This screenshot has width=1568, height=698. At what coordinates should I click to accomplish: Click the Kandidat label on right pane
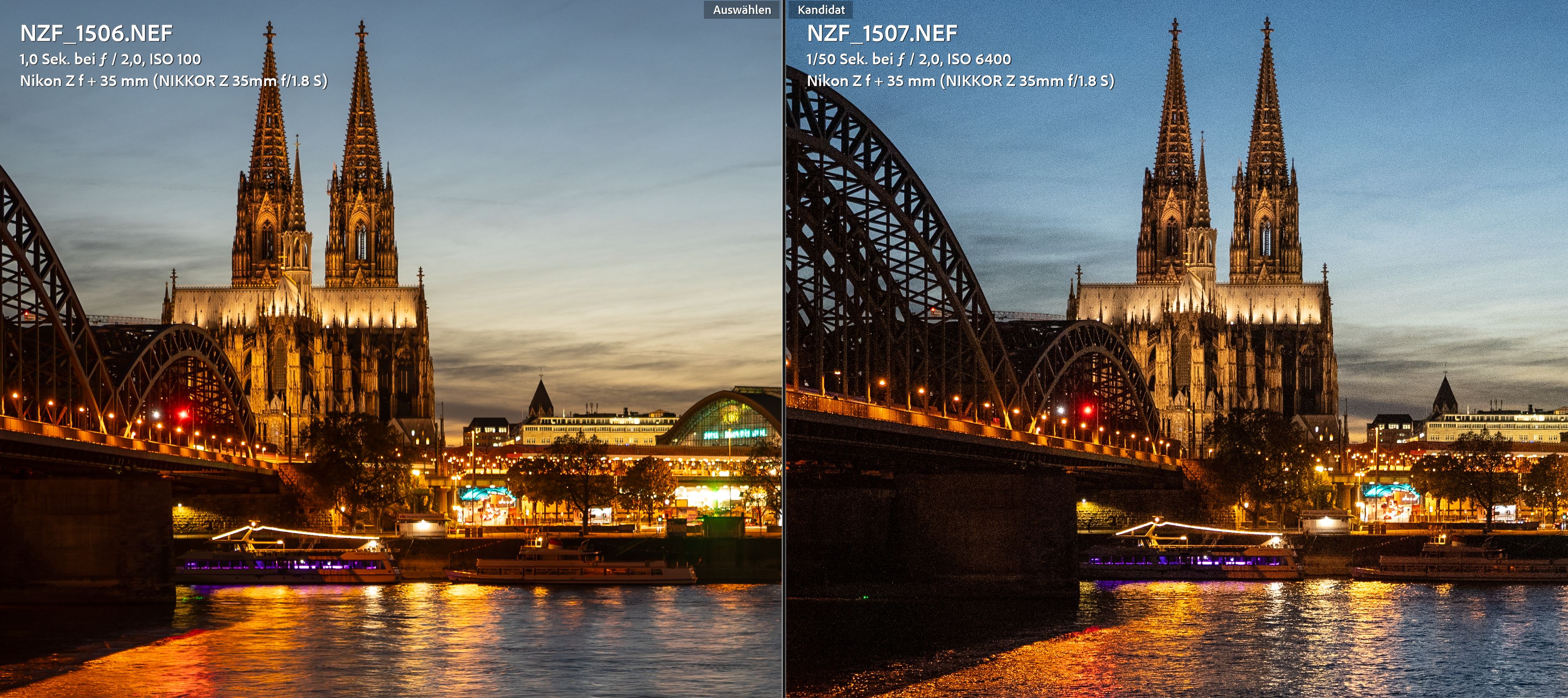(821, 10)
